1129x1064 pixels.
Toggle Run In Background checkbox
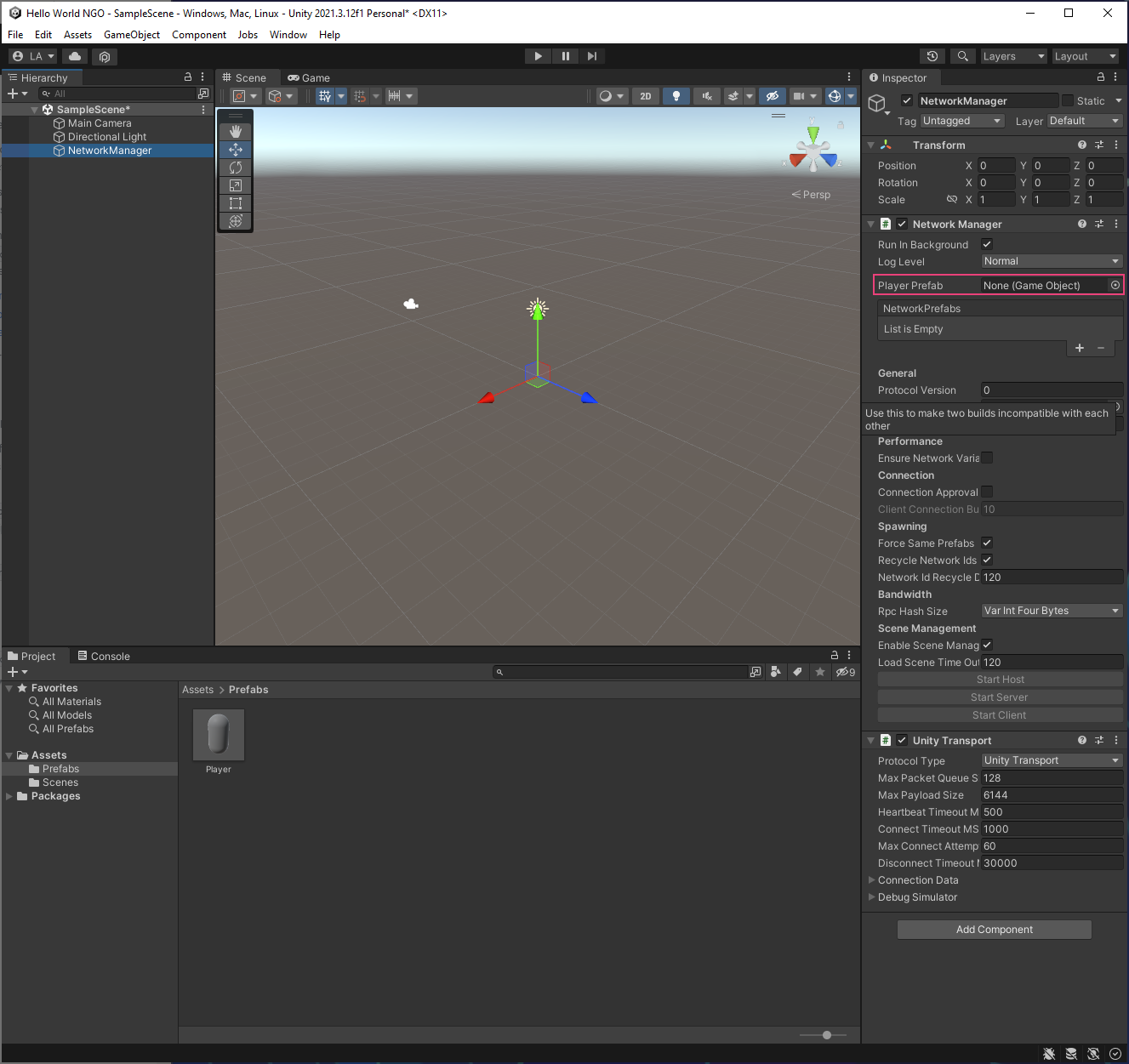pyautogui.click(x=987, y=245)
